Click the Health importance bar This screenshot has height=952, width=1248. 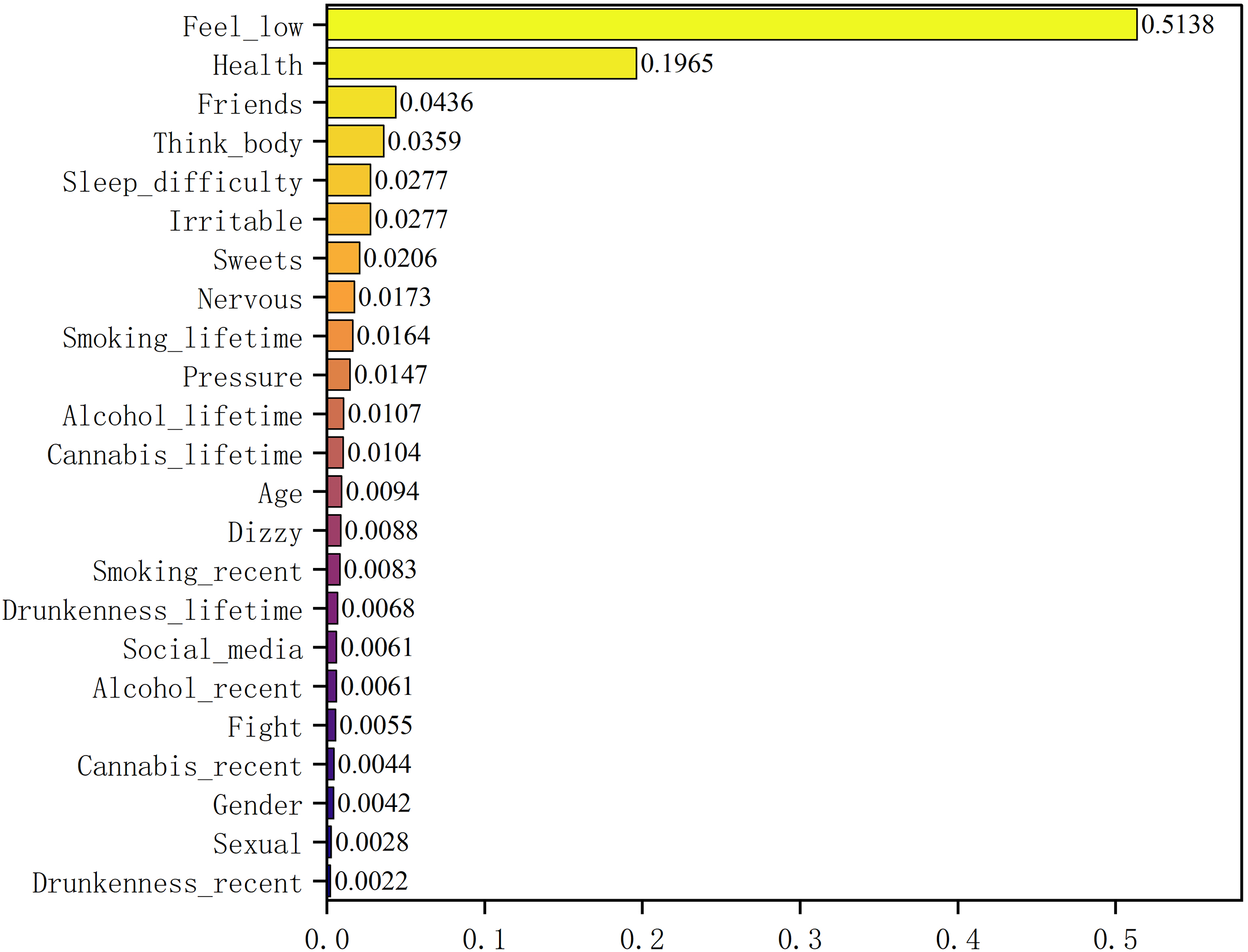(482, 63)
